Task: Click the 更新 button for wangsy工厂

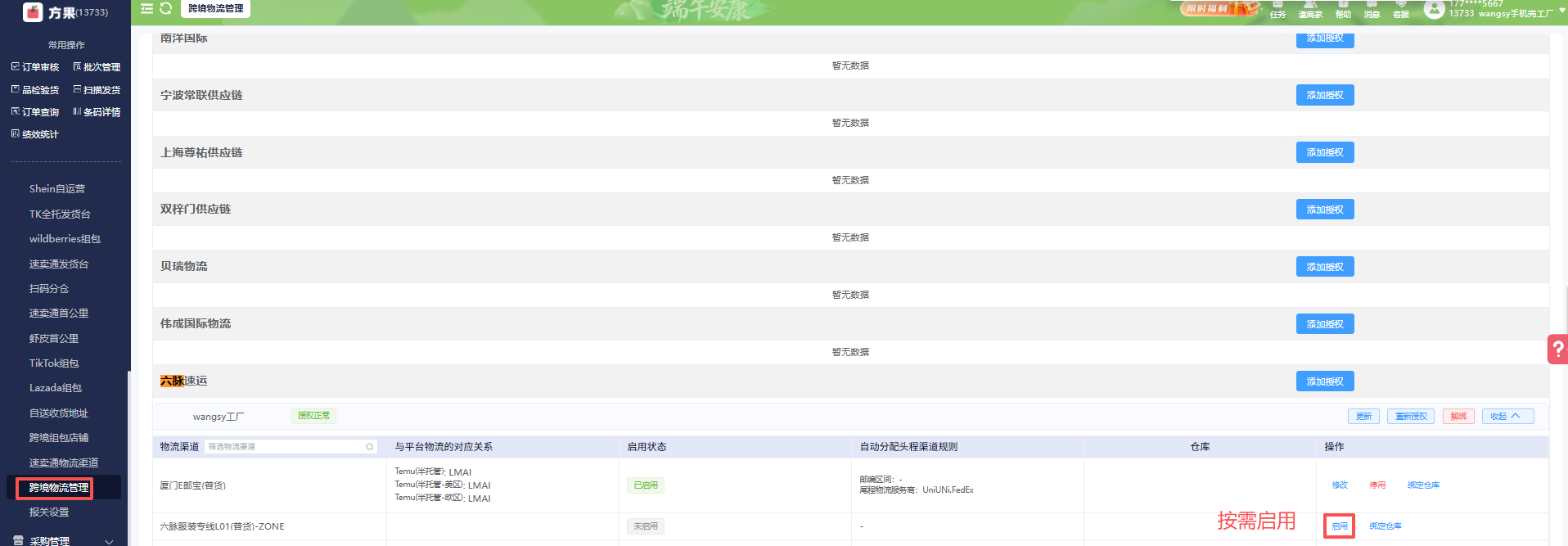Action: pyautogui.click(x=1363, y=417)
